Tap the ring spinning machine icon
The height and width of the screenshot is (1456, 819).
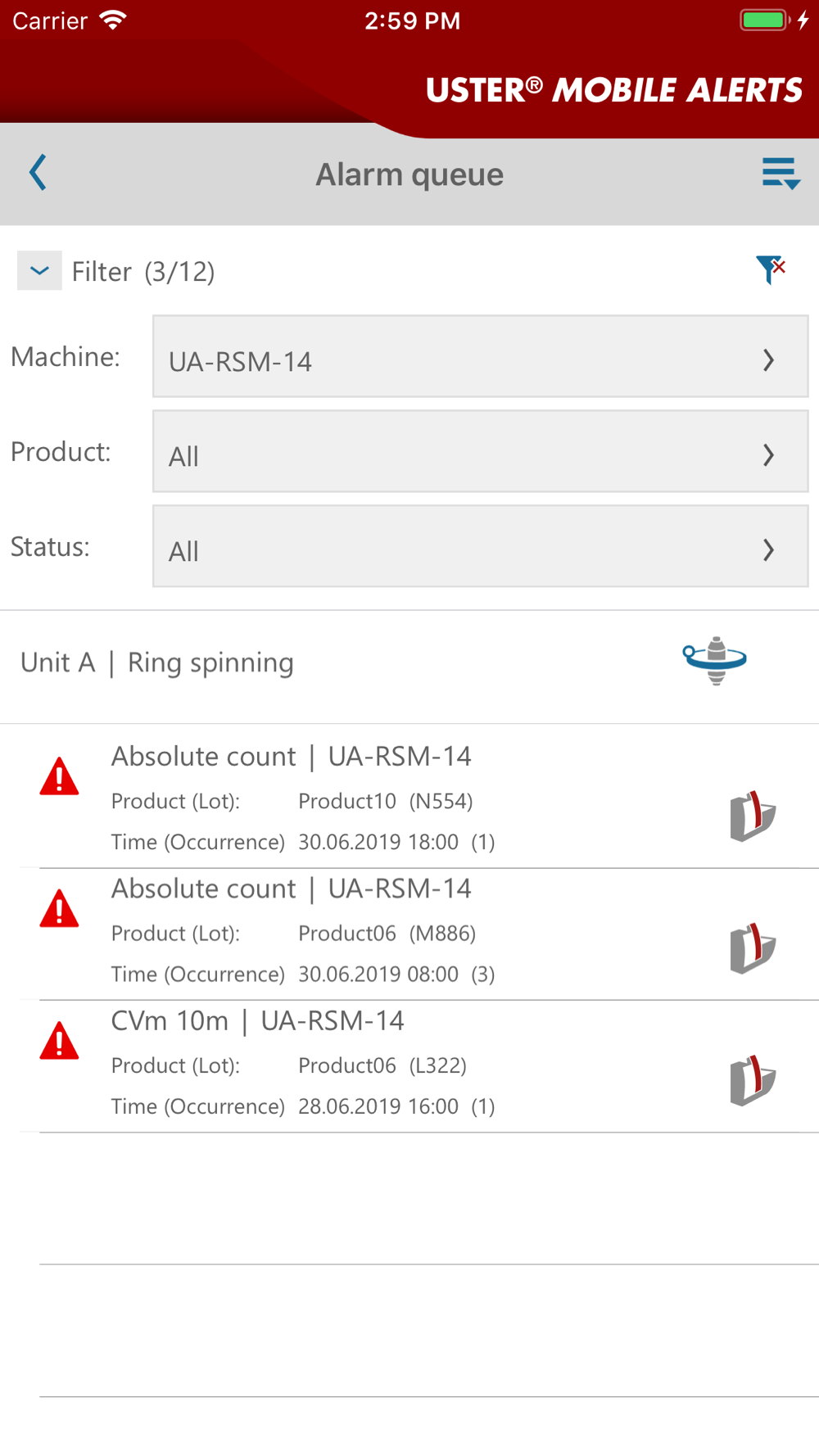click(x=715, y=660)
